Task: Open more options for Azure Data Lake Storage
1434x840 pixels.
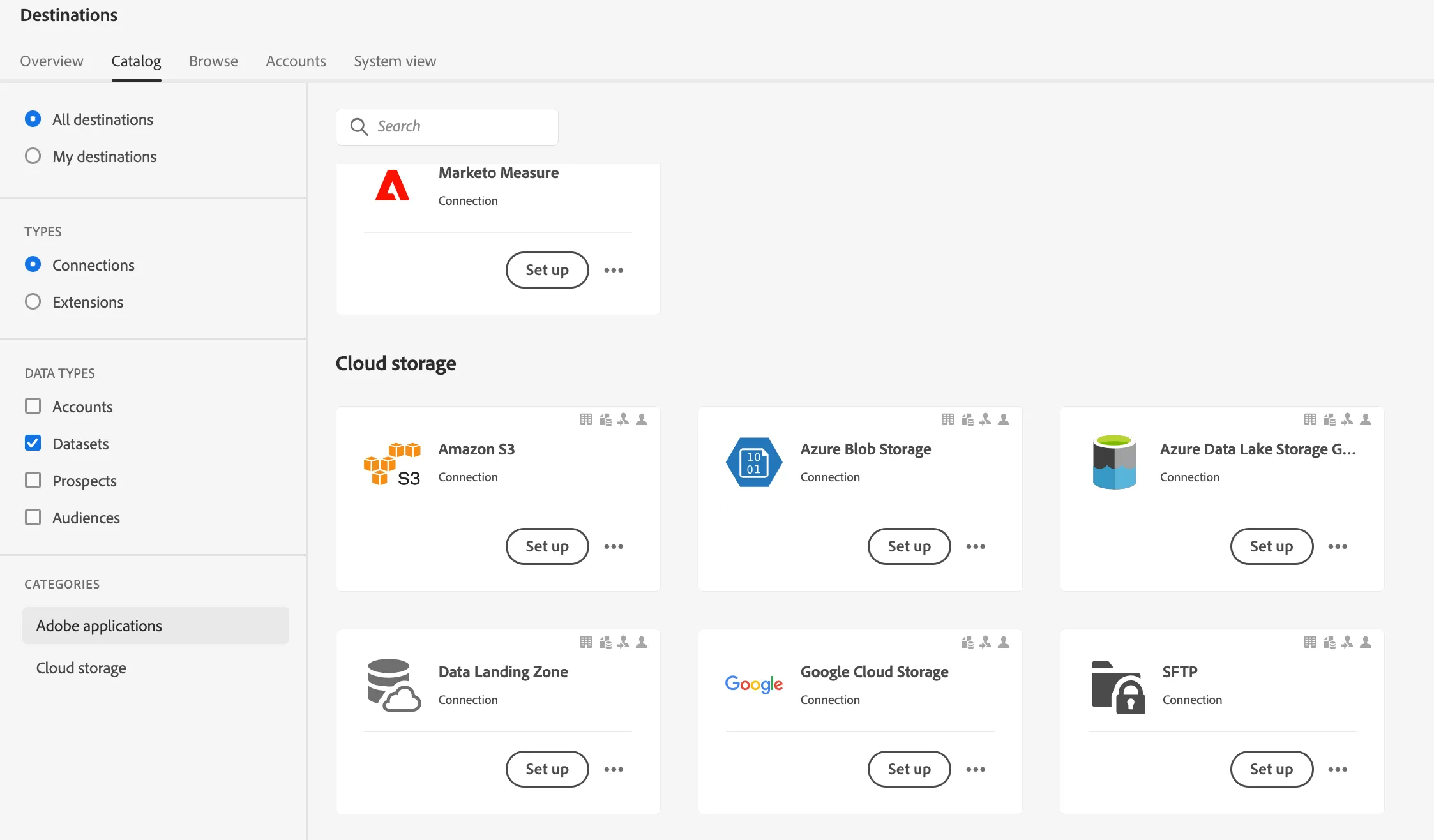Action: pyautogui.click(x=1338, y=546)
